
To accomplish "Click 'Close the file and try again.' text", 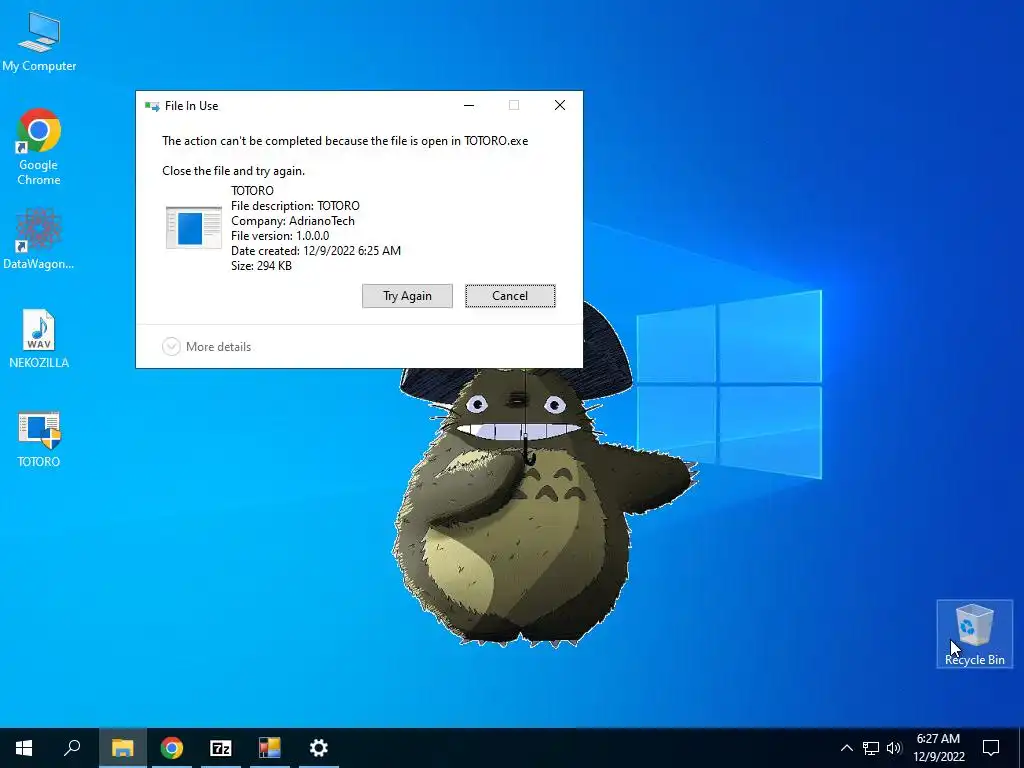I will tap(233, 171).
